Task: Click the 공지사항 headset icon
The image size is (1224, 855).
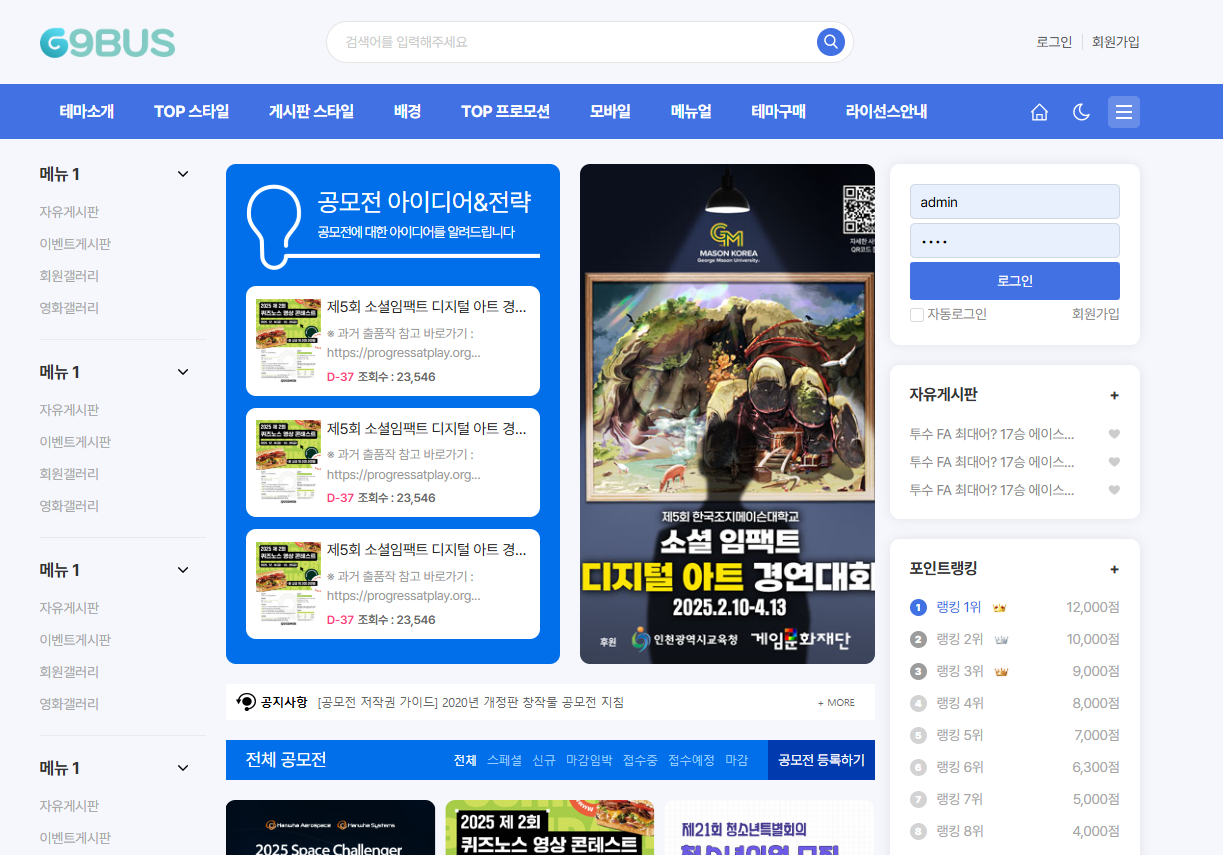Action: pyautogui.click(x=246, y=702)
